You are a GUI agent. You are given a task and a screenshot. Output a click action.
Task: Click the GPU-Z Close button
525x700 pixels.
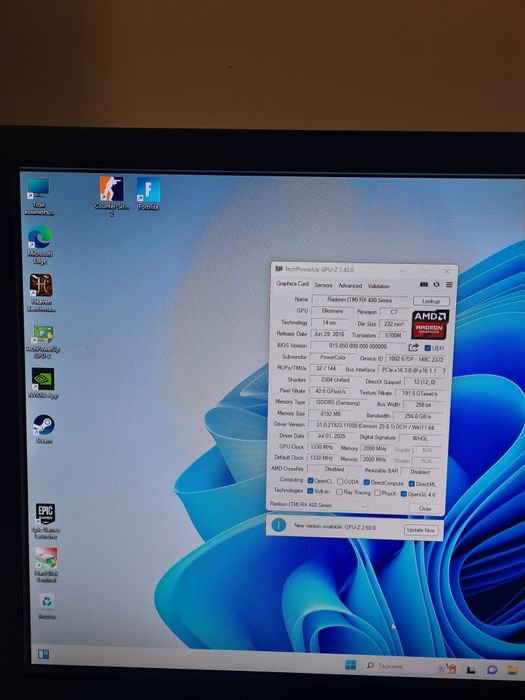(x=425, y=508)
